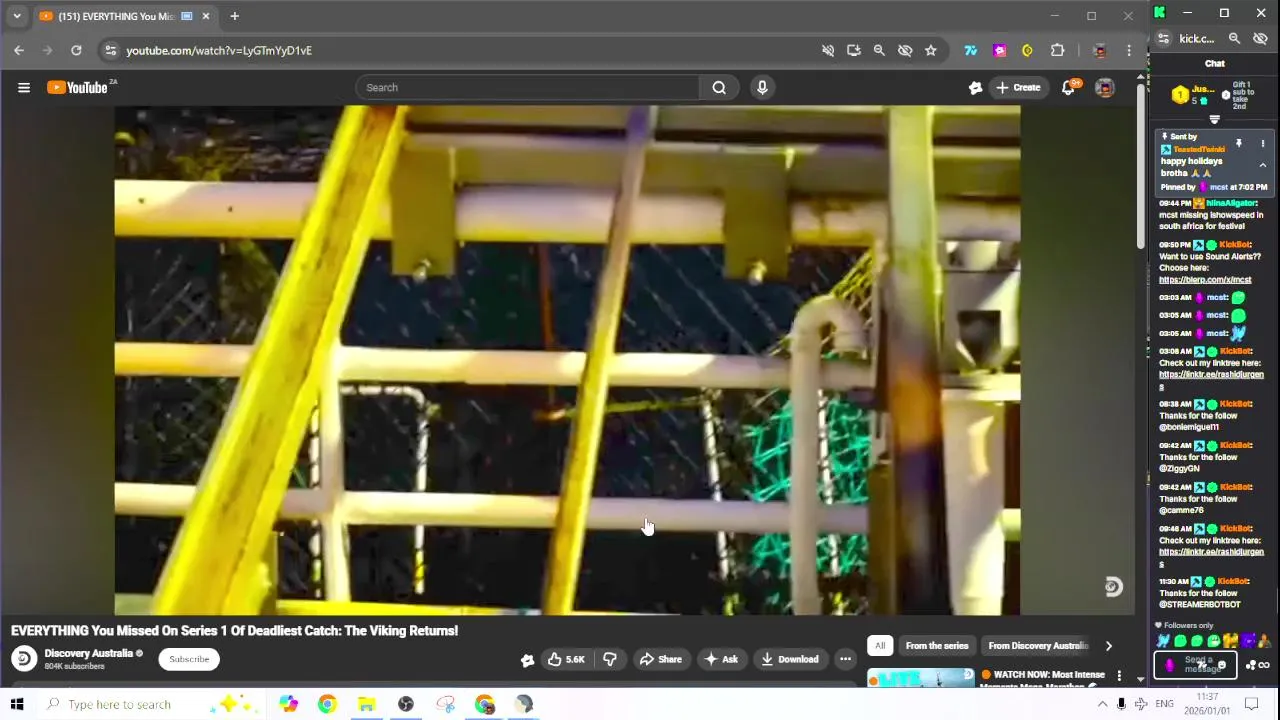Open Chrome zoom magnifier in address bar
This screenshot has height=720, width=1280.
(879, 50)
